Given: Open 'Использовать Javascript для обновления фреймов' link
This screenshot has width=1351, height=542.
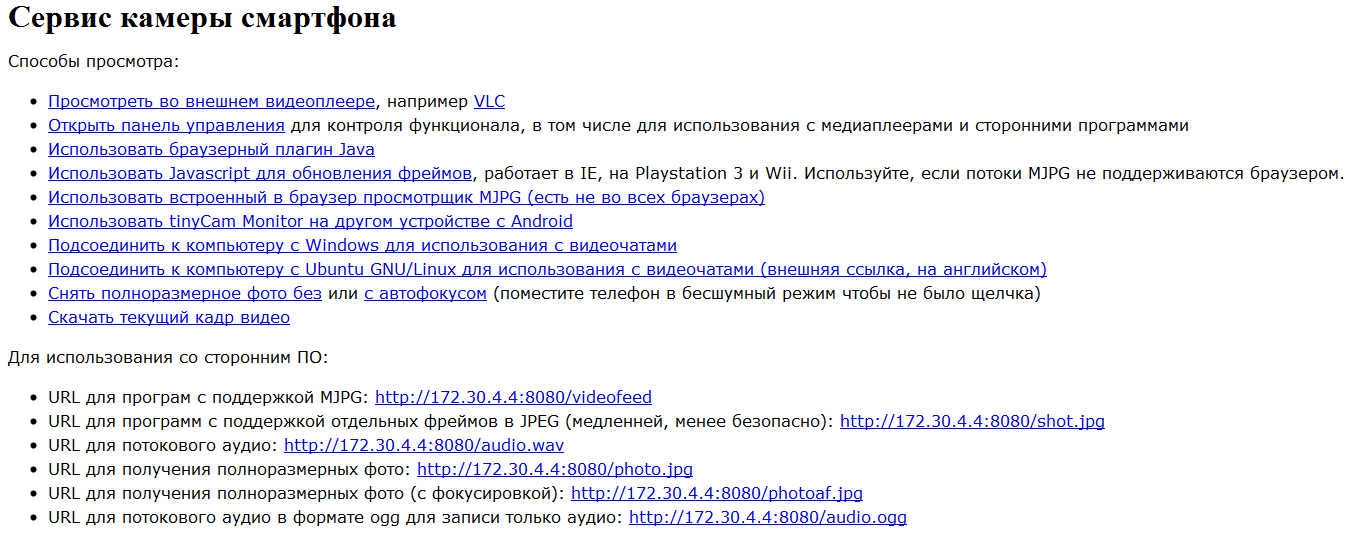Looking at the screenshot, I should click(260, 173).
